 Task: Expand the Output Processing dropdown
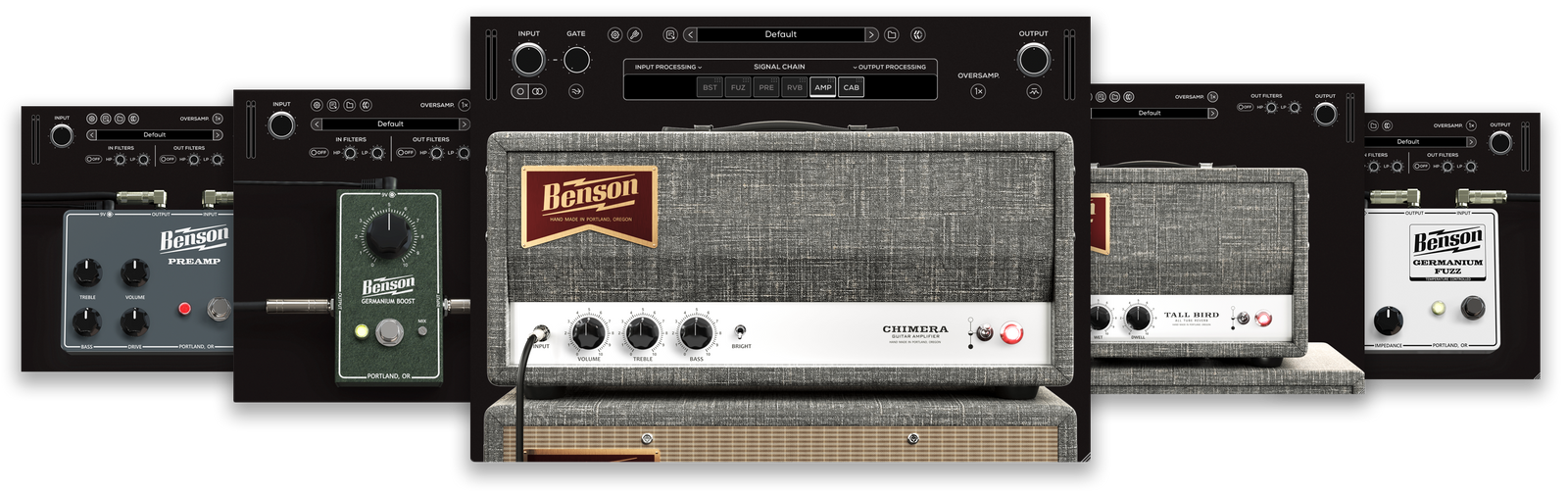tap(889, 67)
